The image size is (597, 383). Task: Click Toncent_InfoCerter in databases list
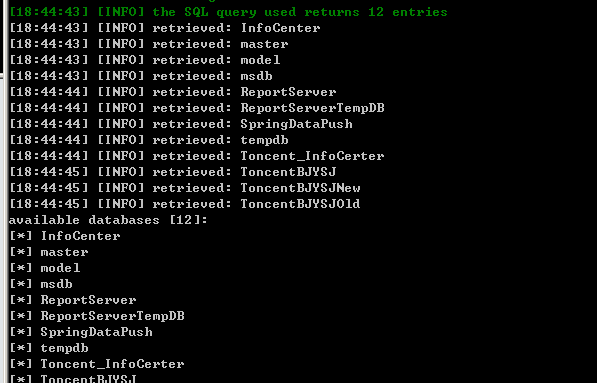coord(112,364)
